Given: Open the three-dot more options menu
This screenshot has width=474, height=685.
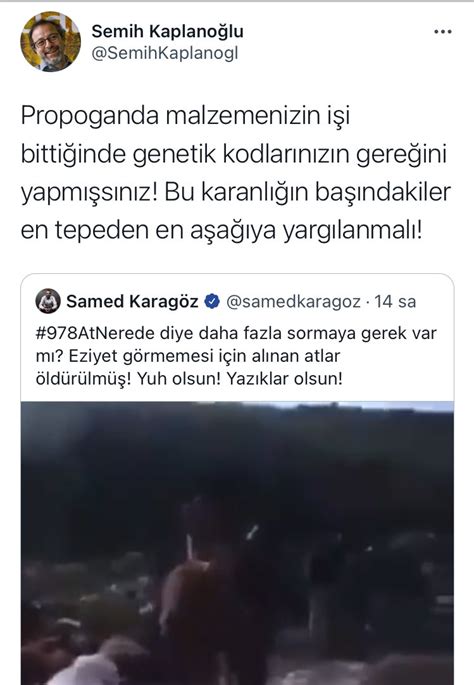Looking at the screenshot, I should point(443,32).
